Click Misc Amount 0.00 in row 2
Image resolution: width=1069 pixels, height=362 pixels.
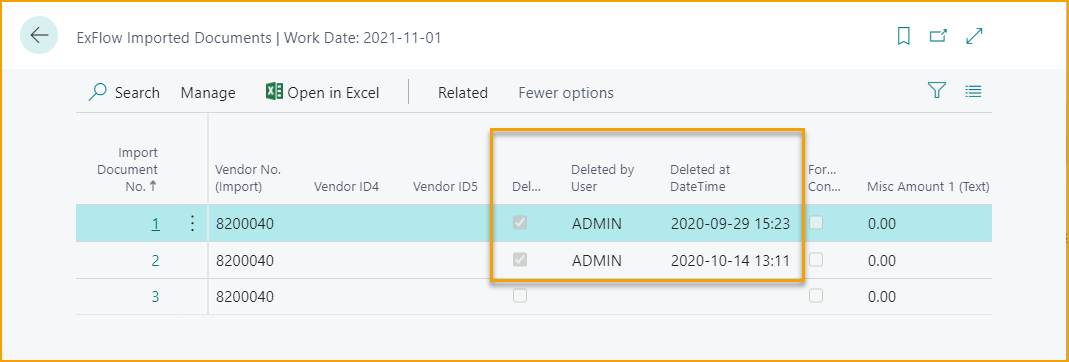tap(882, 260)
